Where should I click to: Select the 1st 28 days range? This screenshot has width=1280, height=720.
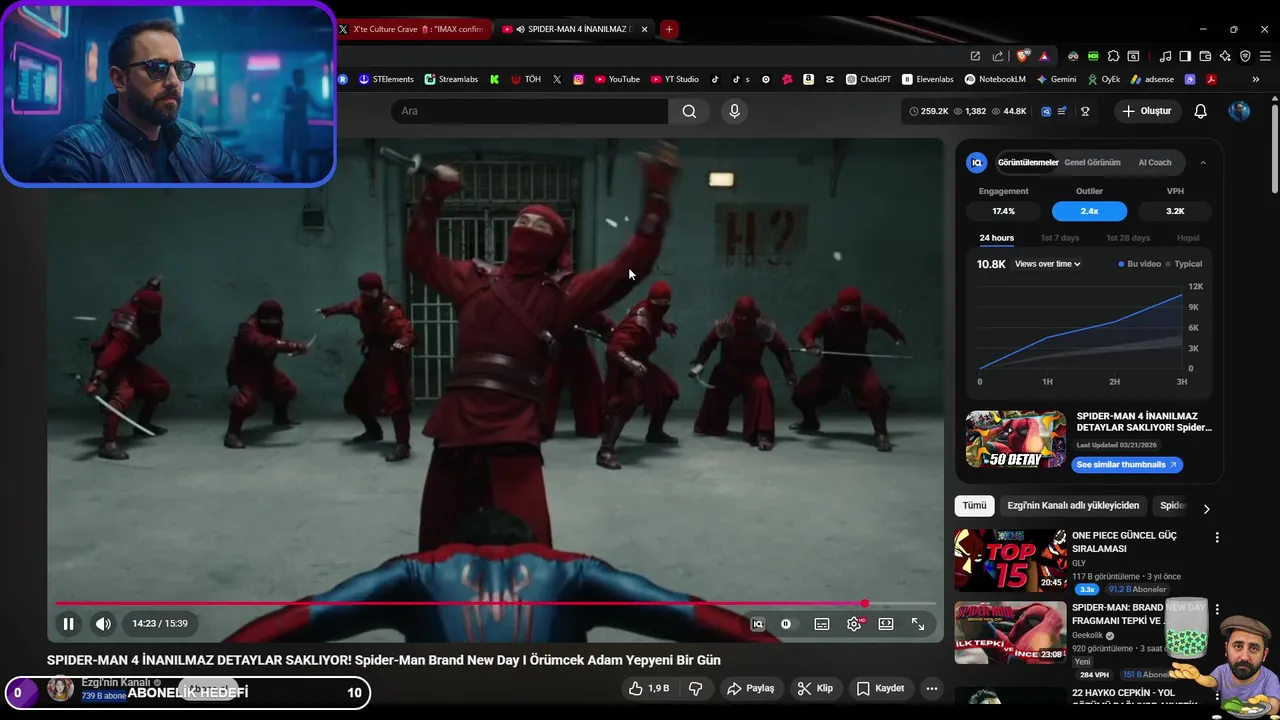1128,238
